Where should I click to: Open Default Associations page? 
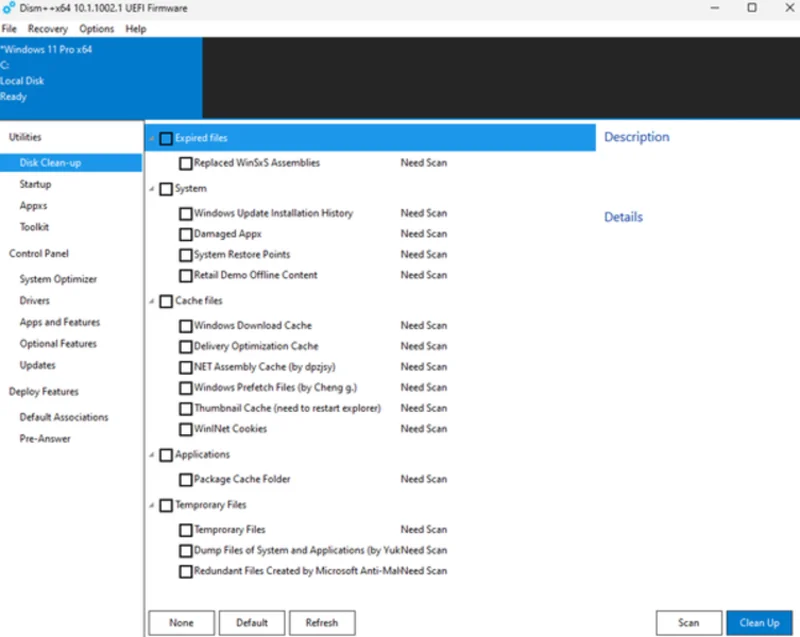[64, 417]
